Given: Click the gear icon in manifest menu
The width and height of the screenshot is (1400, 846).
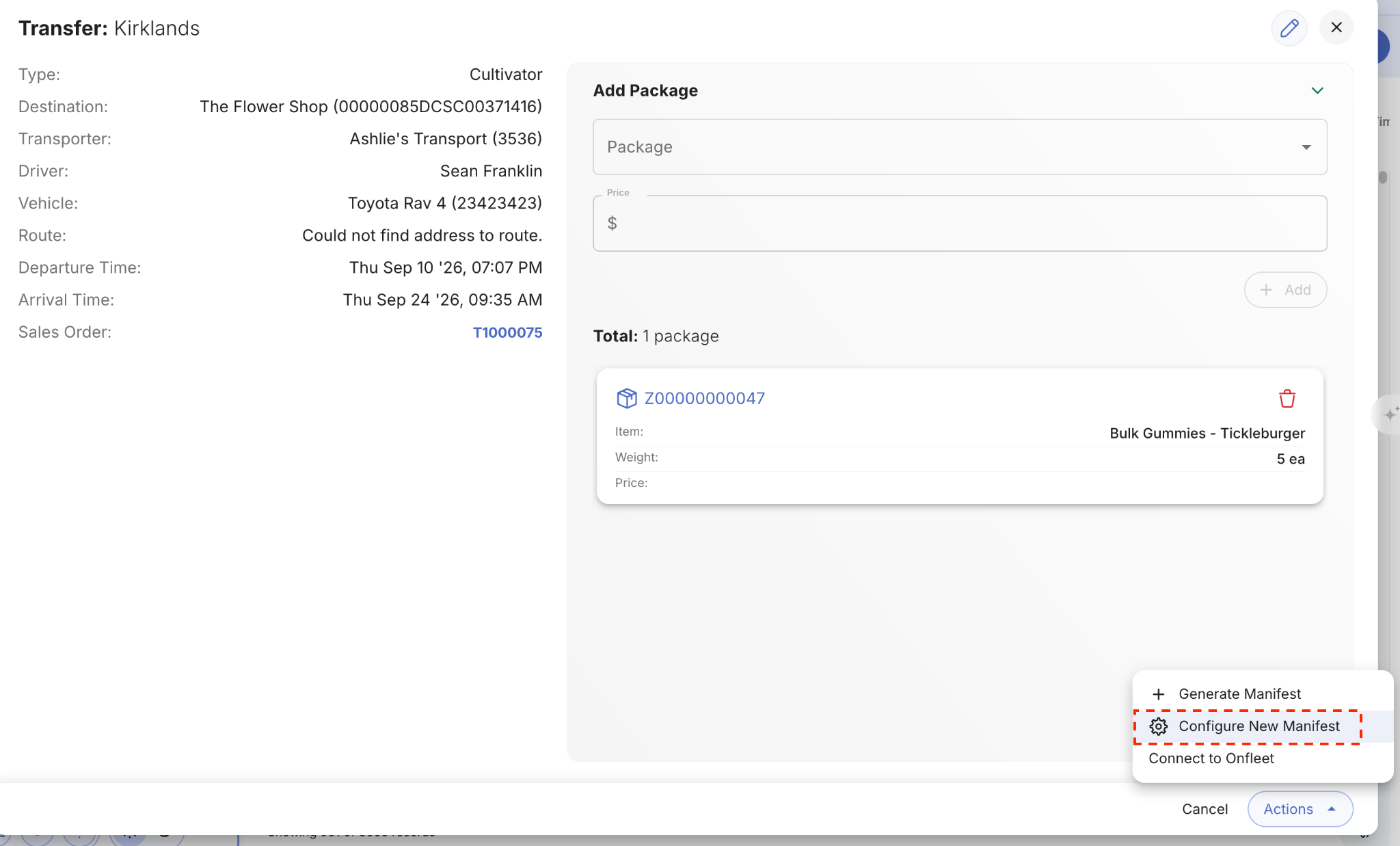Looking at the screenshot, I should pos(1158,726).
